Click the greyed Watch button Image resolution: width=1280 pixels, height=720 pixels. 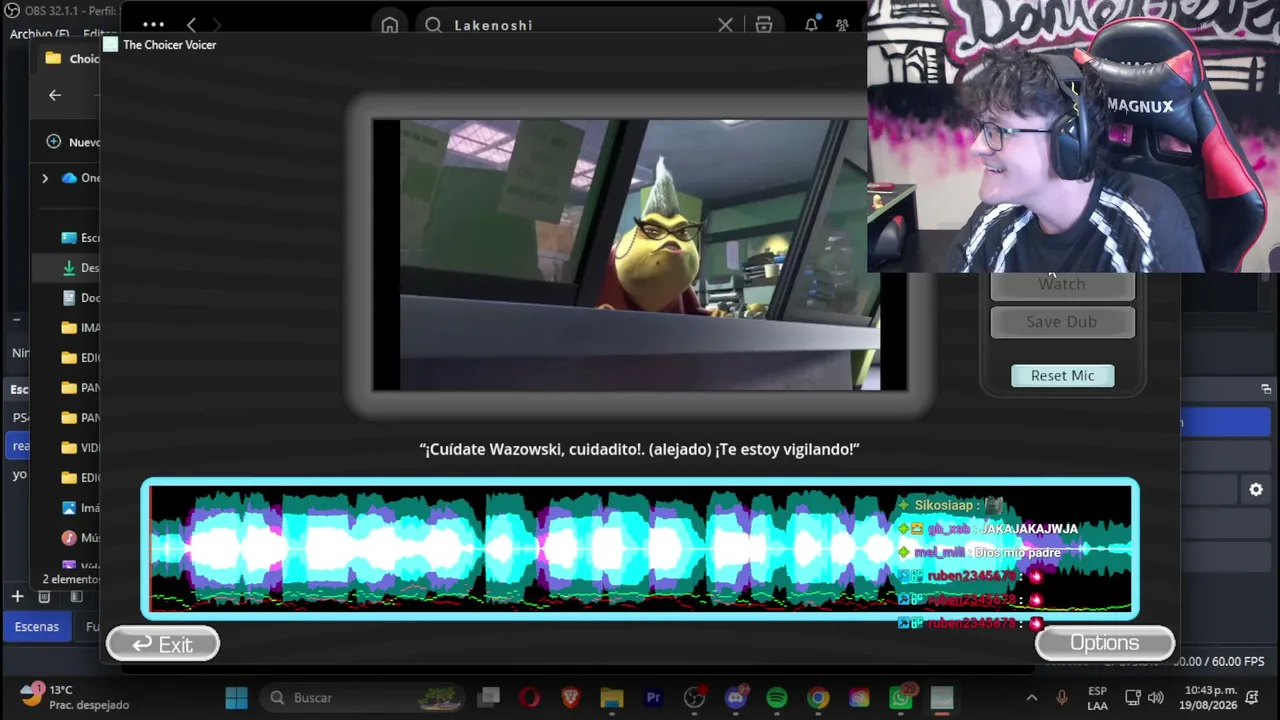coord(1062,285)
